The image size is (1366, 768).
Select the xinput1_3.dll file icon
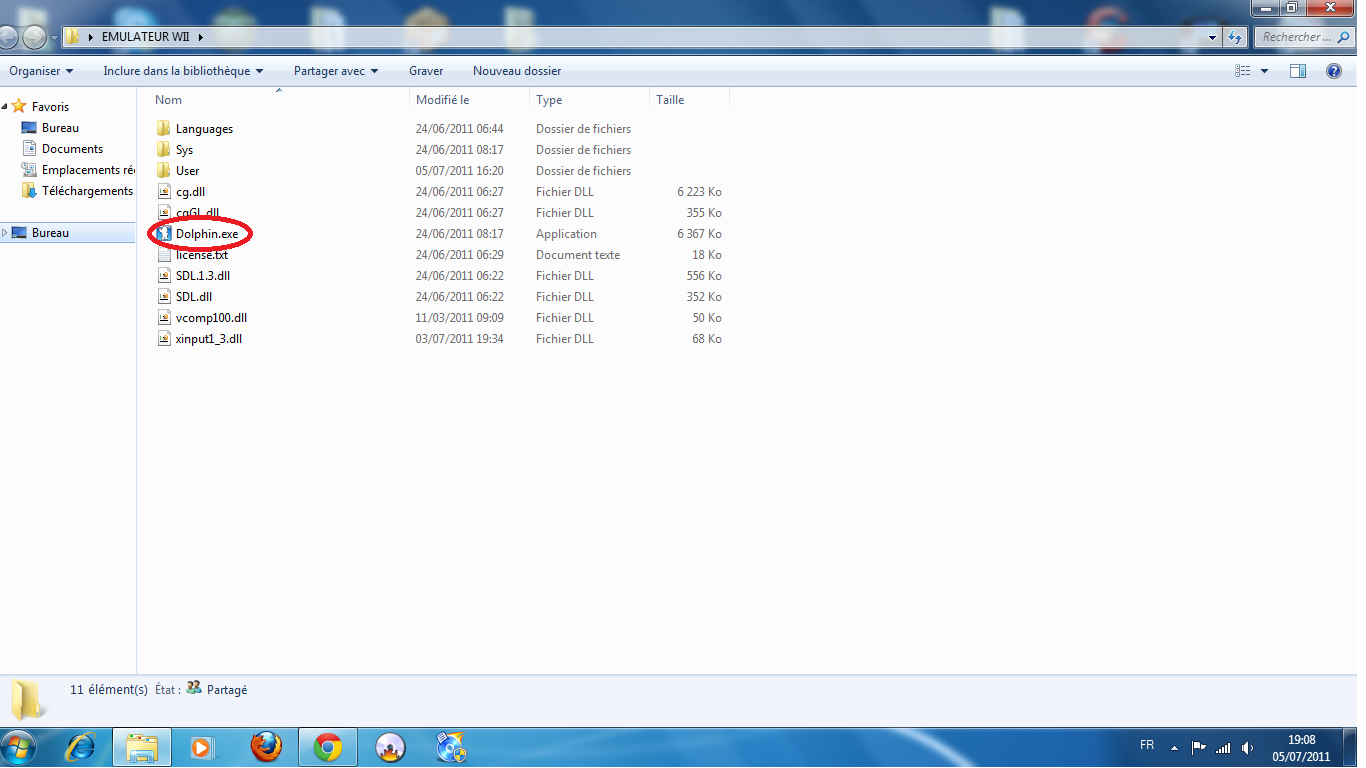point(164,339)
